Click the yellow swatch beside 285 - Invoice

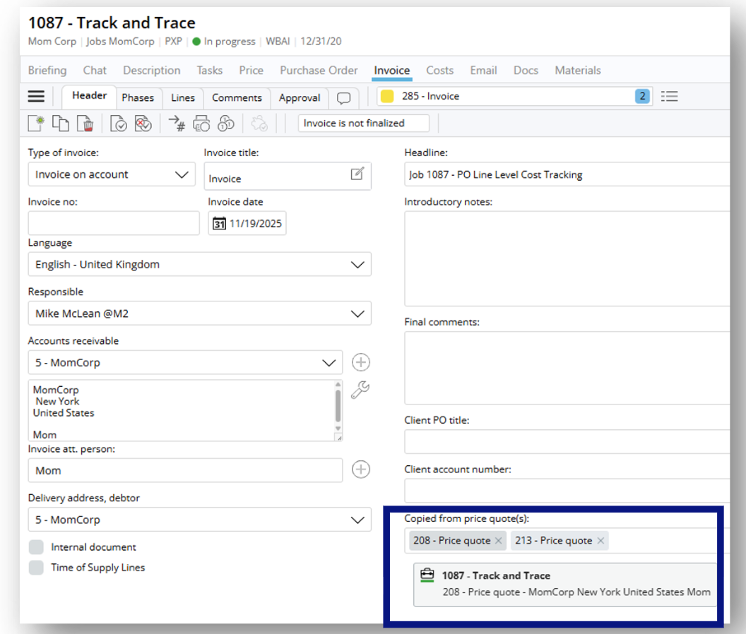(x=387, y=97)
